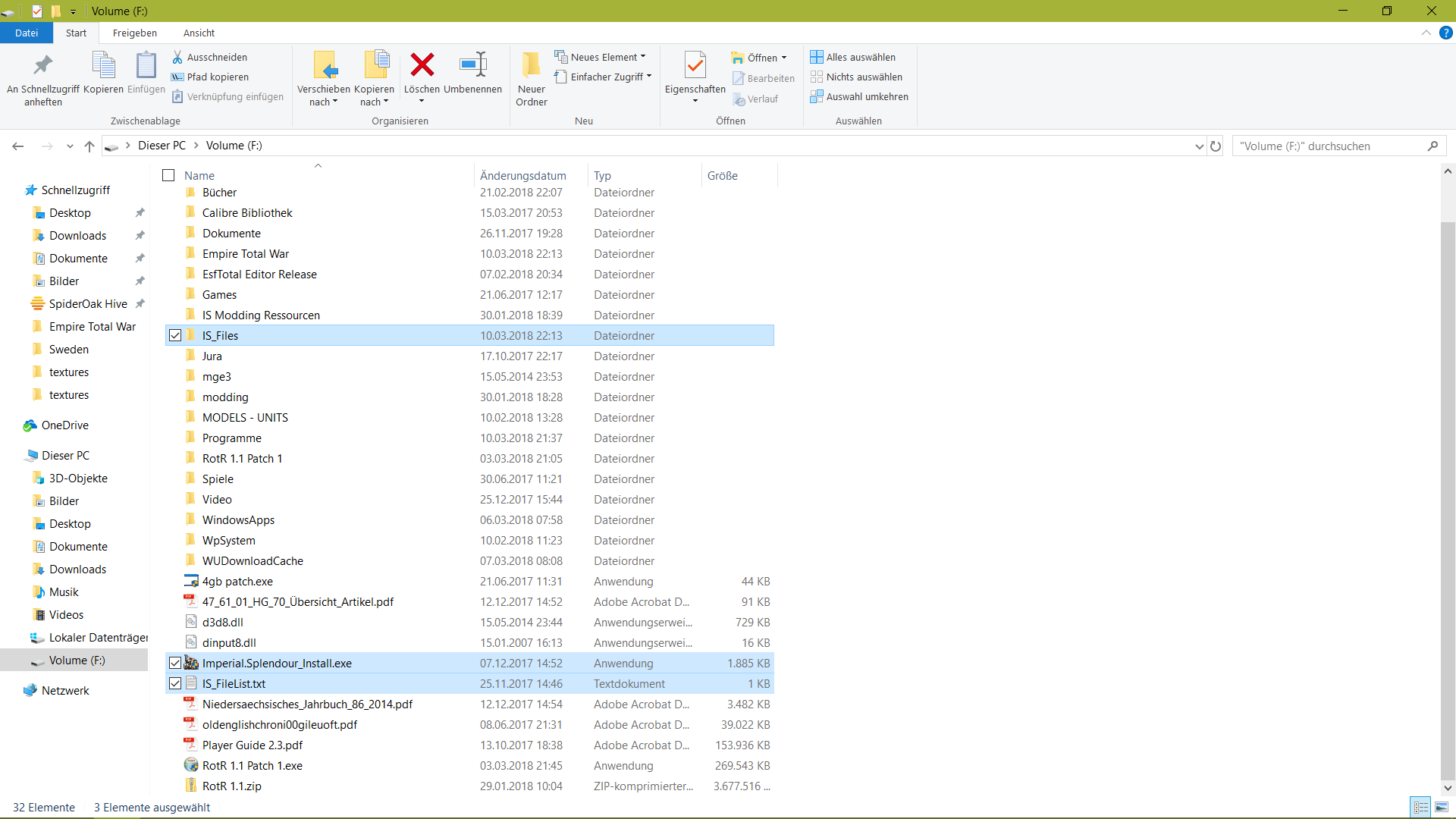Uncheck the IS_Files folder checkbox

175,335
